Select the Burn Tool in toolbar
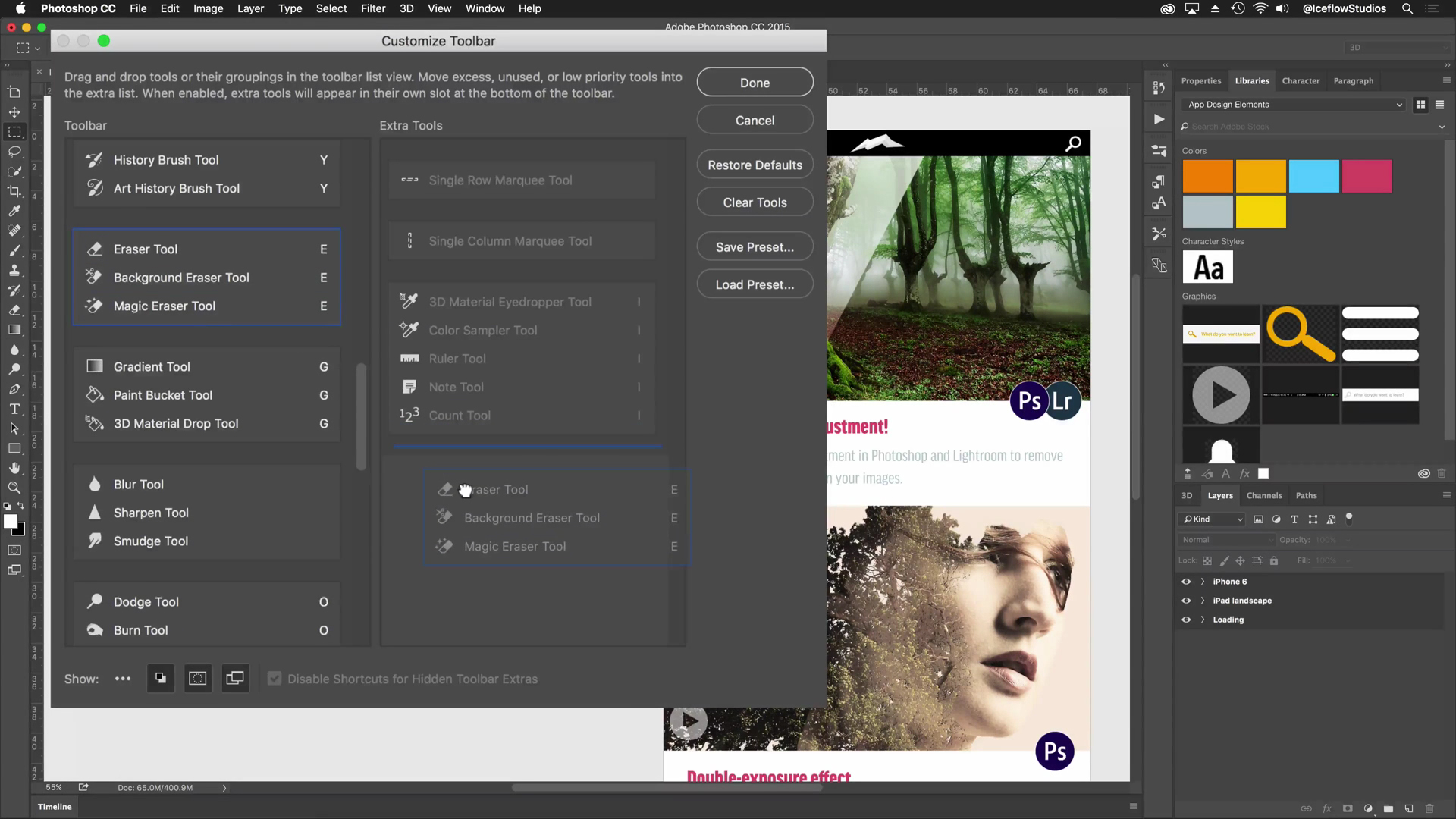 click(140, 630)
